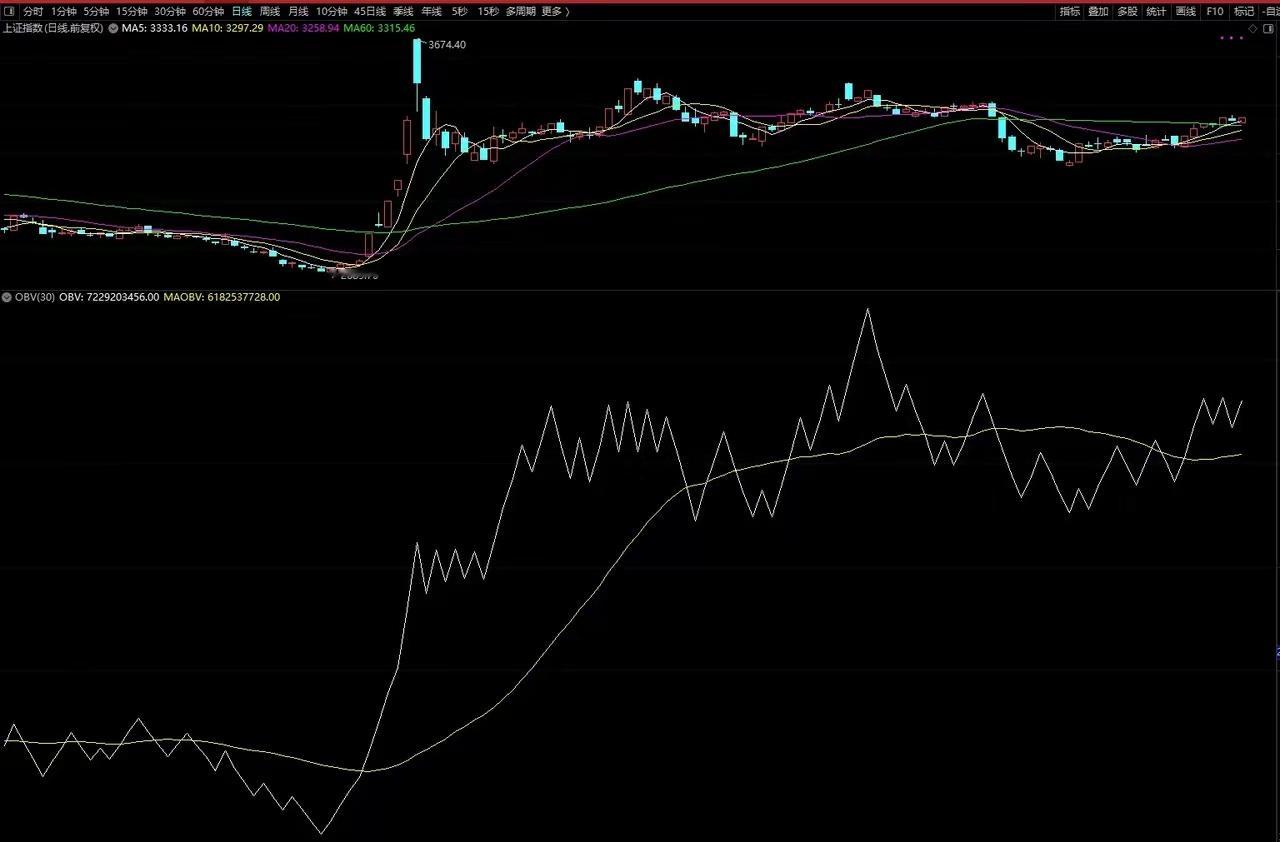Open the 指标 indicators button

[1070, 11]
